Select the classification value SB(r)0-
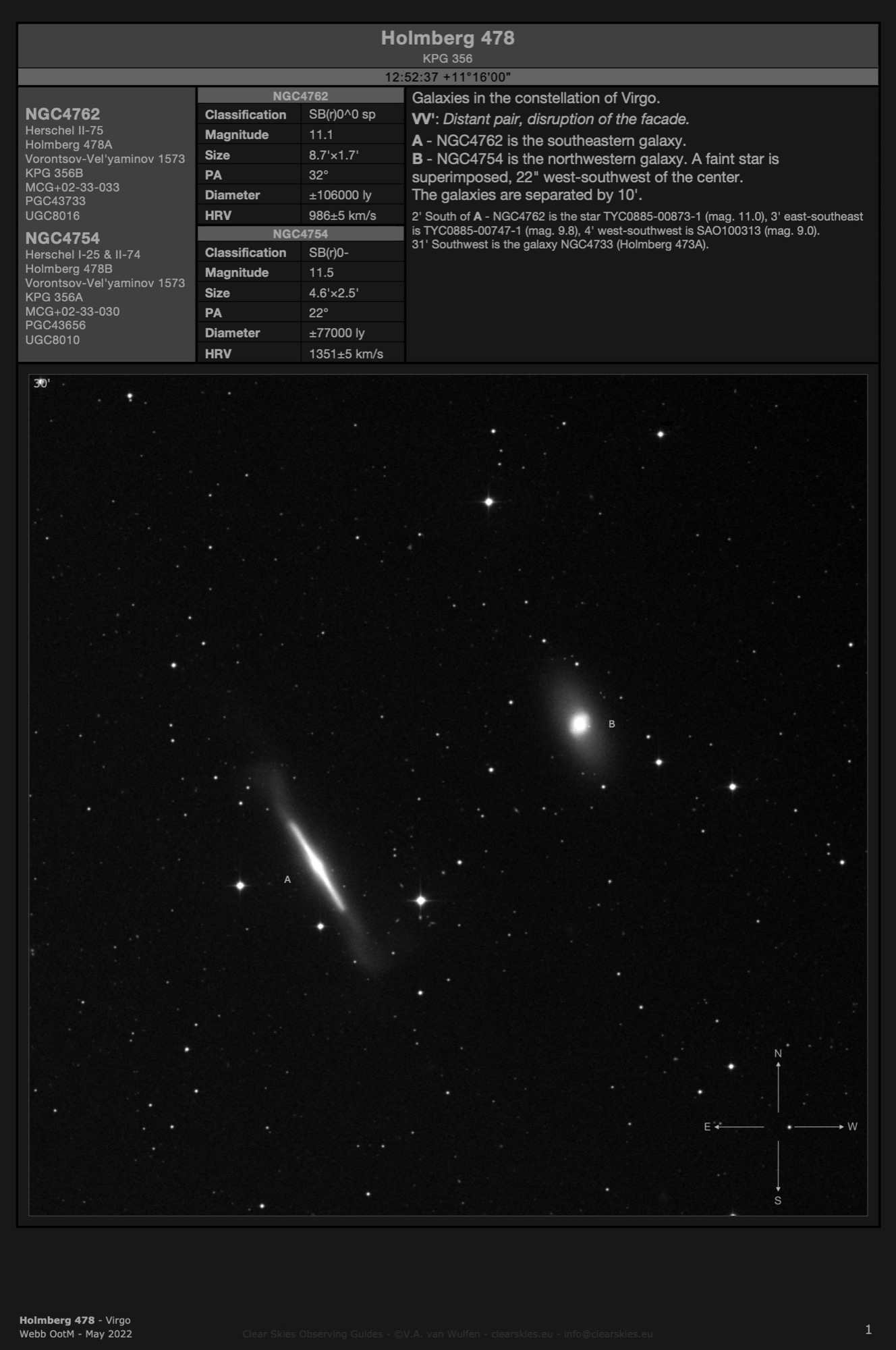This screenshot has height=1350, width=896. pos(329,252)
